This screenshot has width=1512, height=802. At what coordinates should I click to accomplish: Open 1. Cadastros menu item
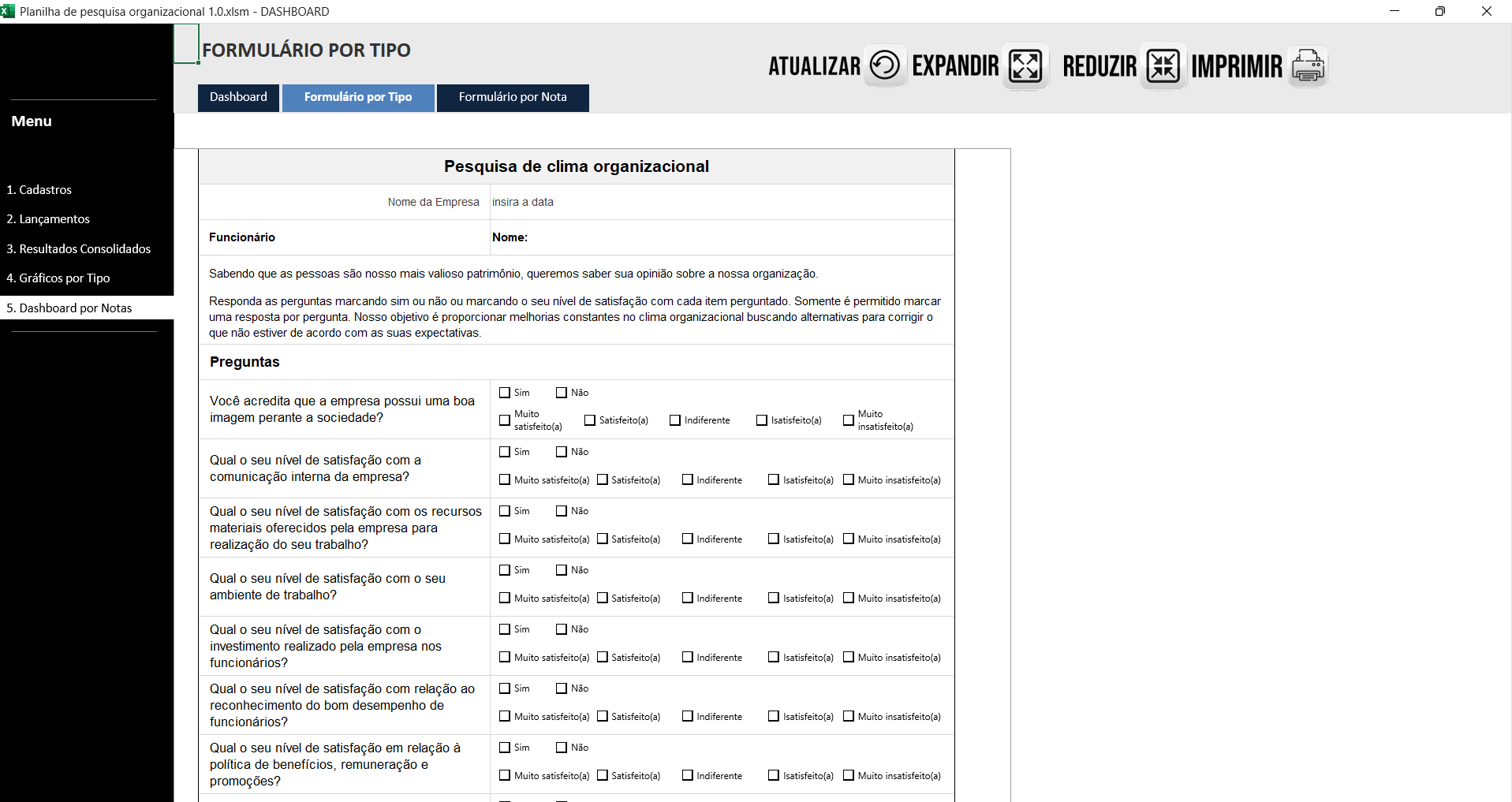point(39,190)
